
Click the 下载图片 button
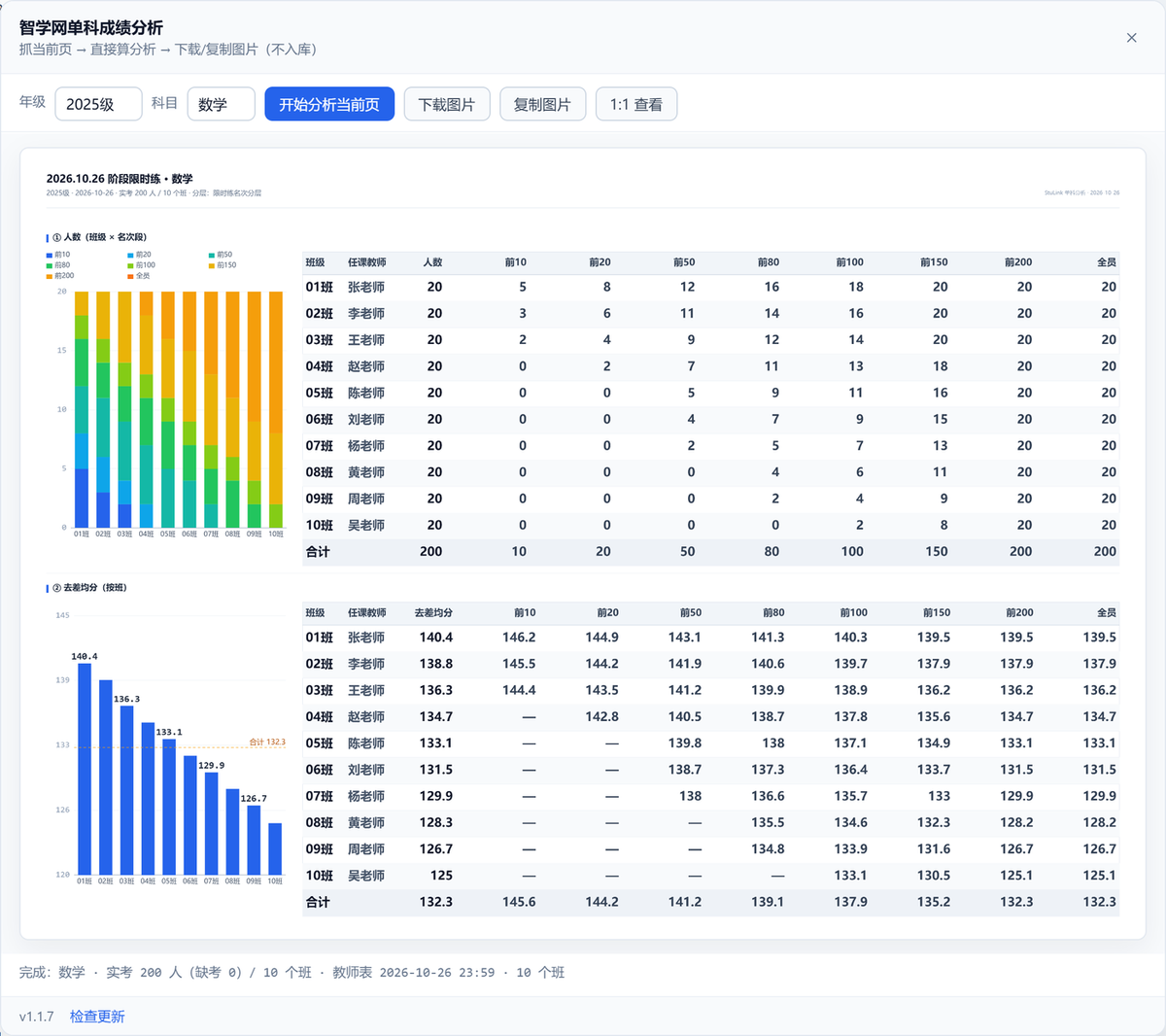tap(447, 104)
